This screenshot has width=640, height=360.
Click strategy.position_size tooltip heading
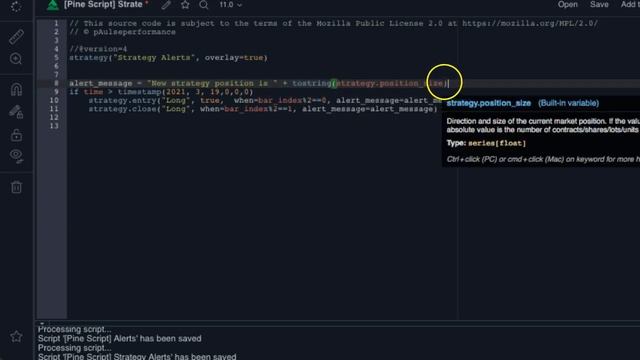point(489,103)
